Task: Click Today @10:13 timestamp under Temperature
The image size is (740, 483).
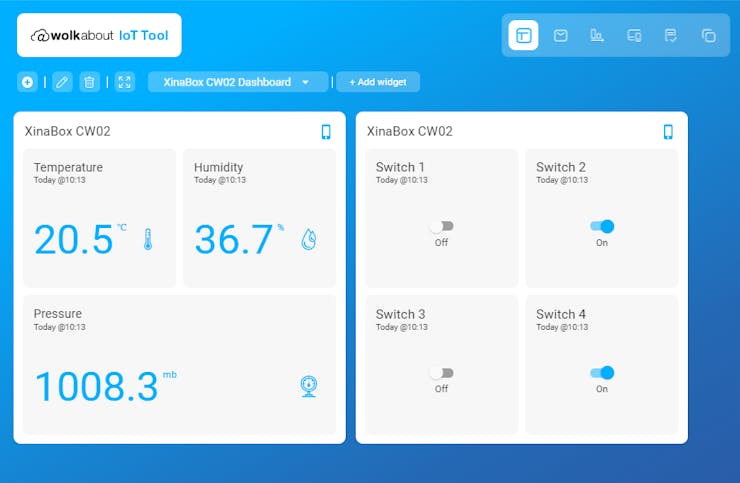Action: tap(59, 180)
